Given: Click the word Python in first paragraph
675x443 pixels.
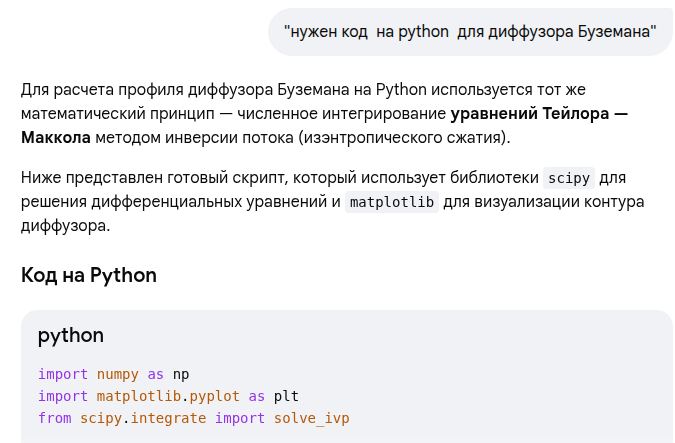Looking at the screenshot, I should [x=401, y=90].
